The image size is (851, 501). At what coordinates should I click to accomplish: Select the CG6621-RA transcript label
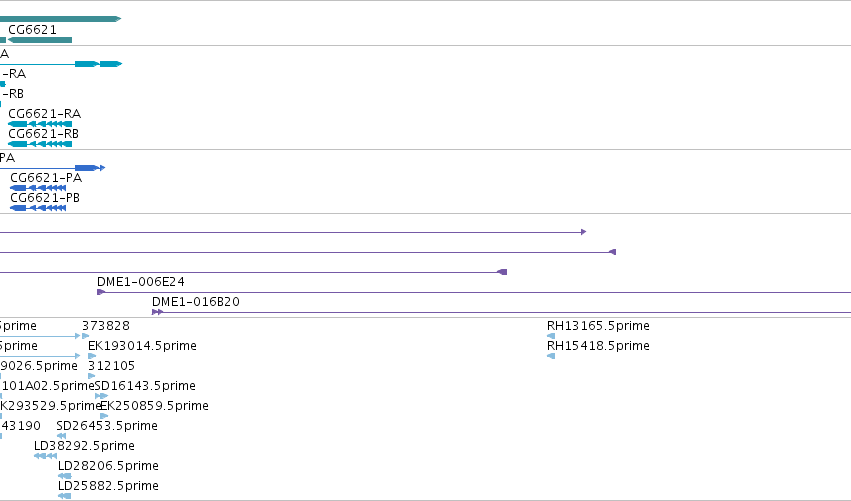click(45, 114)
